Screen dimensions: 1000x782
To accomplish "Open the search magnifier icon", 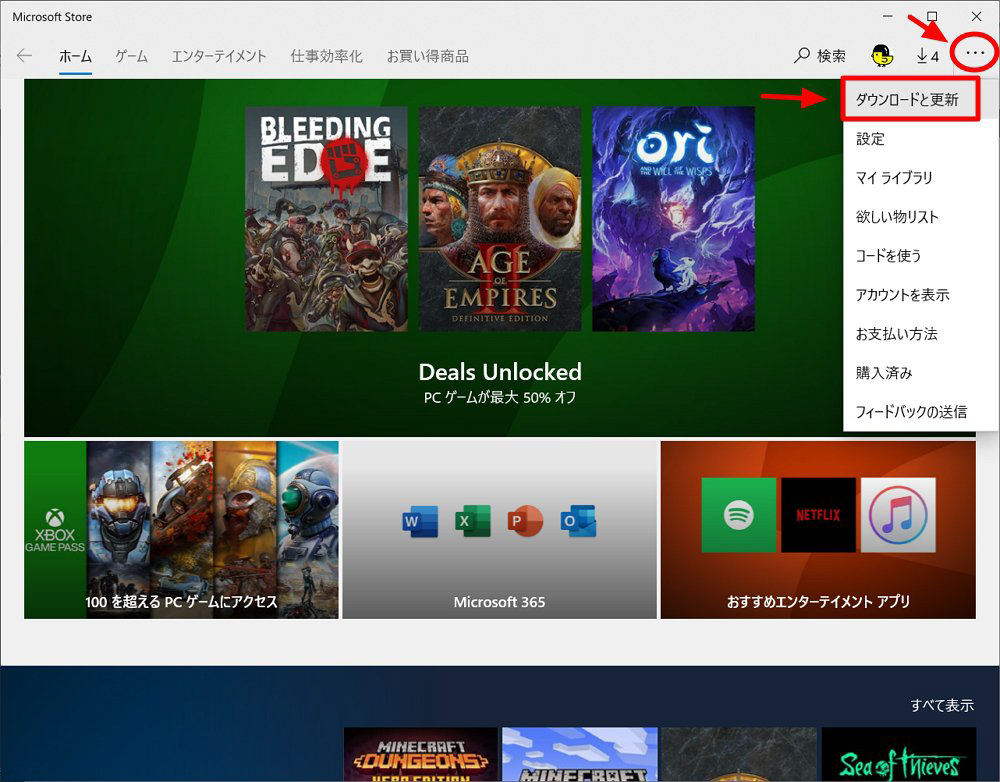I will point(802,55).
